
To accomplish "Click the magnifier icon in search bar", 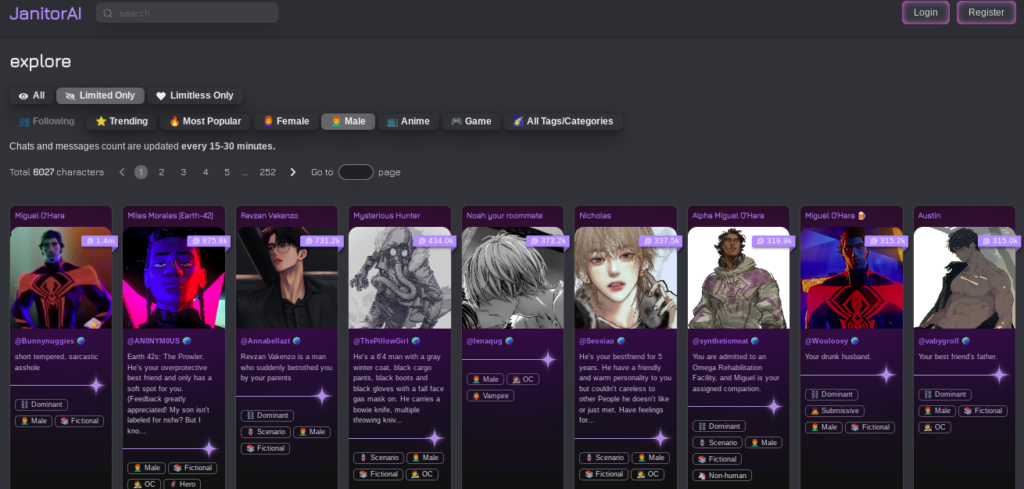I will pos(108,13).
